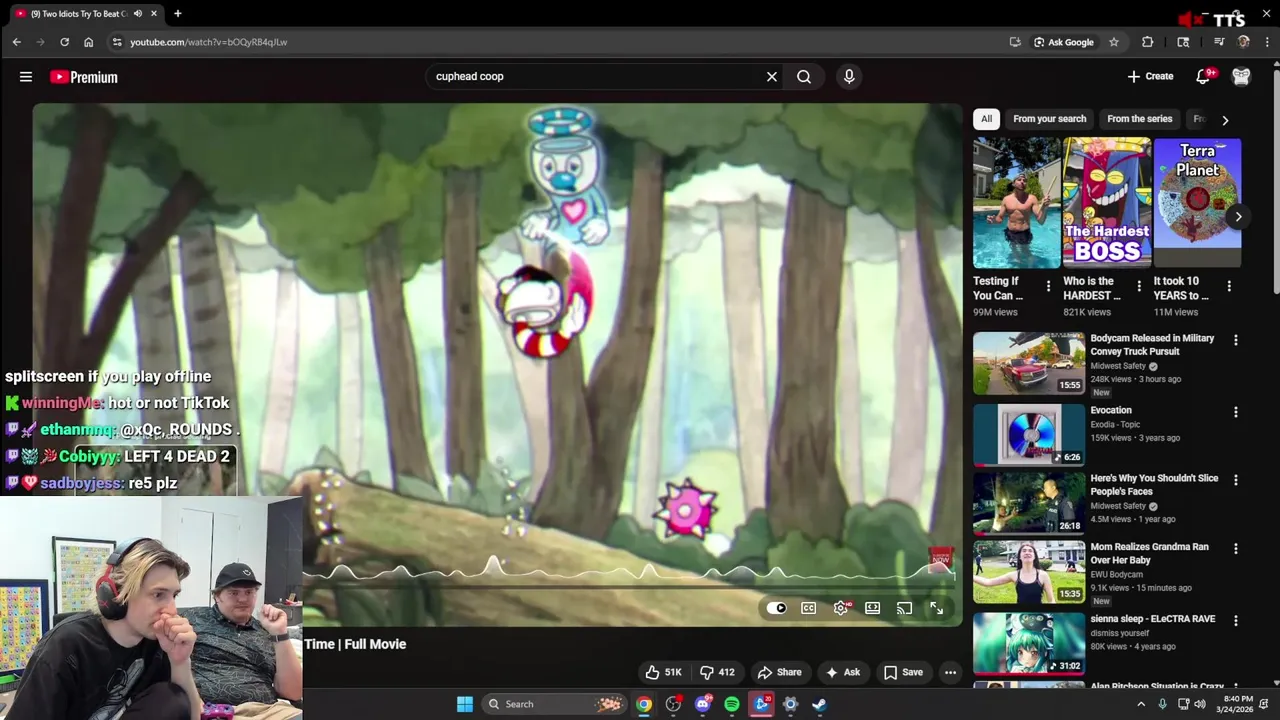Select the From the series chip
Screen dimensions: 1280x720
click(1139, 118)
